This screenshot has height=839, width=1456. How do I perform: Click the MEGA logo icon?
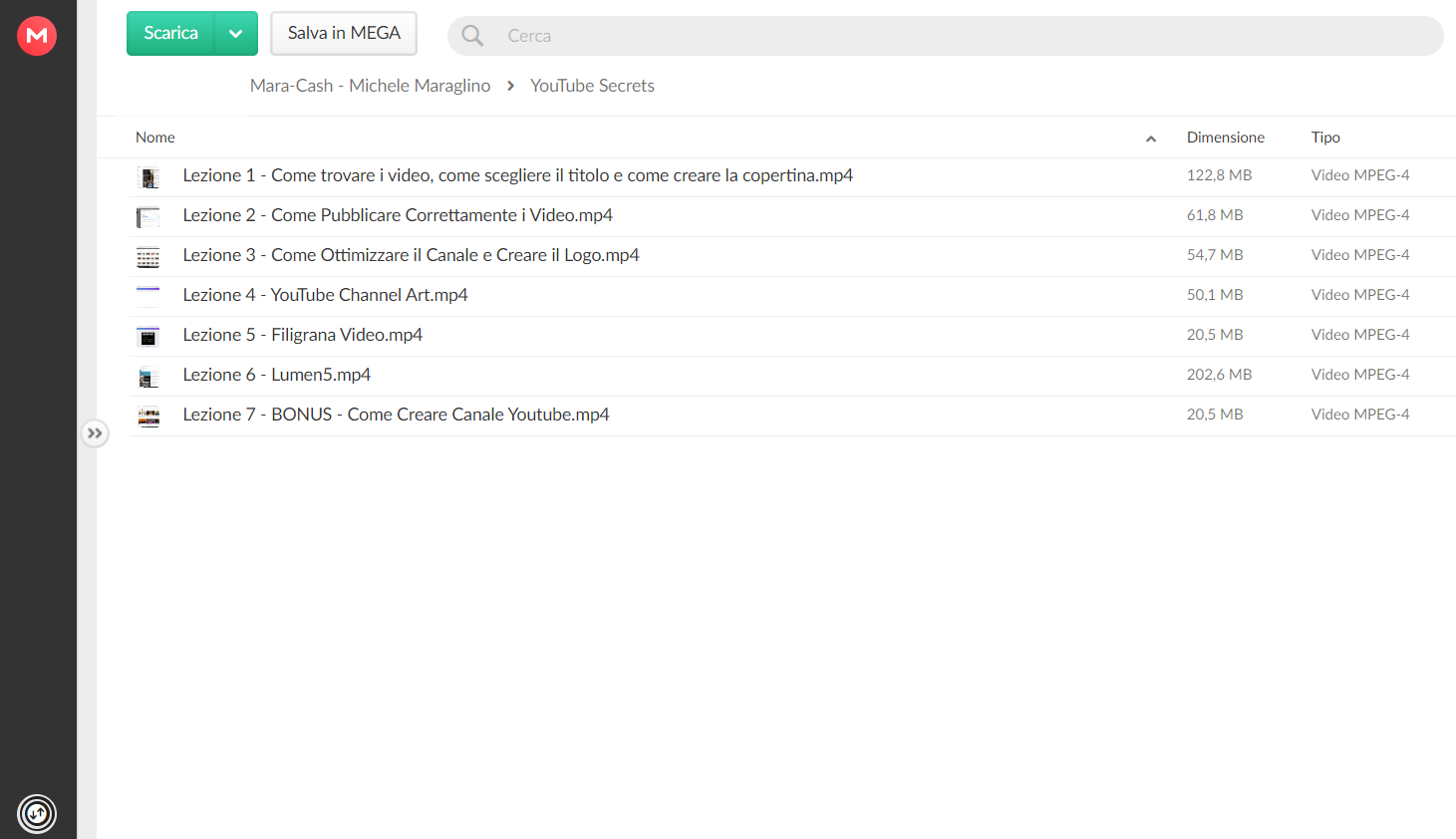pyautogui.click(x=37, y=36)
